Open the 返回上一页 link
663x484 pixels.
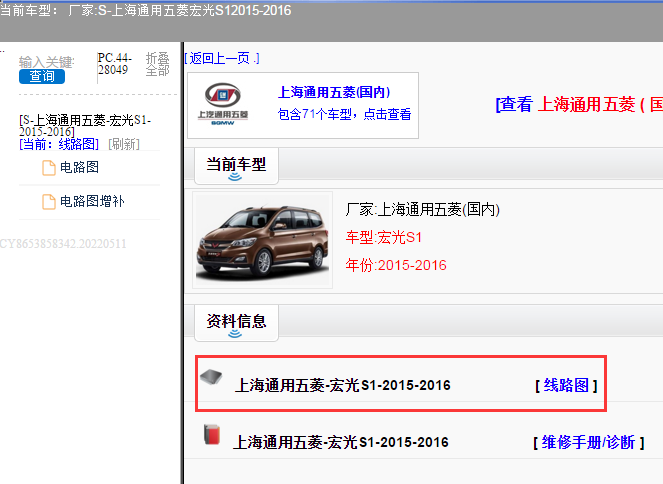pos(222,58)
